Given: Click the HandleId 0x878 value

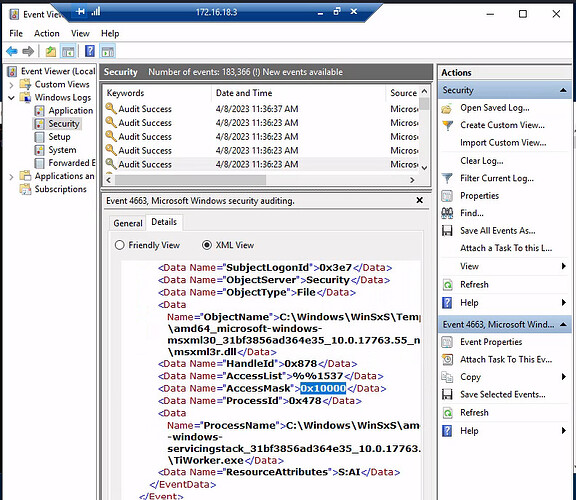Looking at the screenshot, I should pos(300,364).
